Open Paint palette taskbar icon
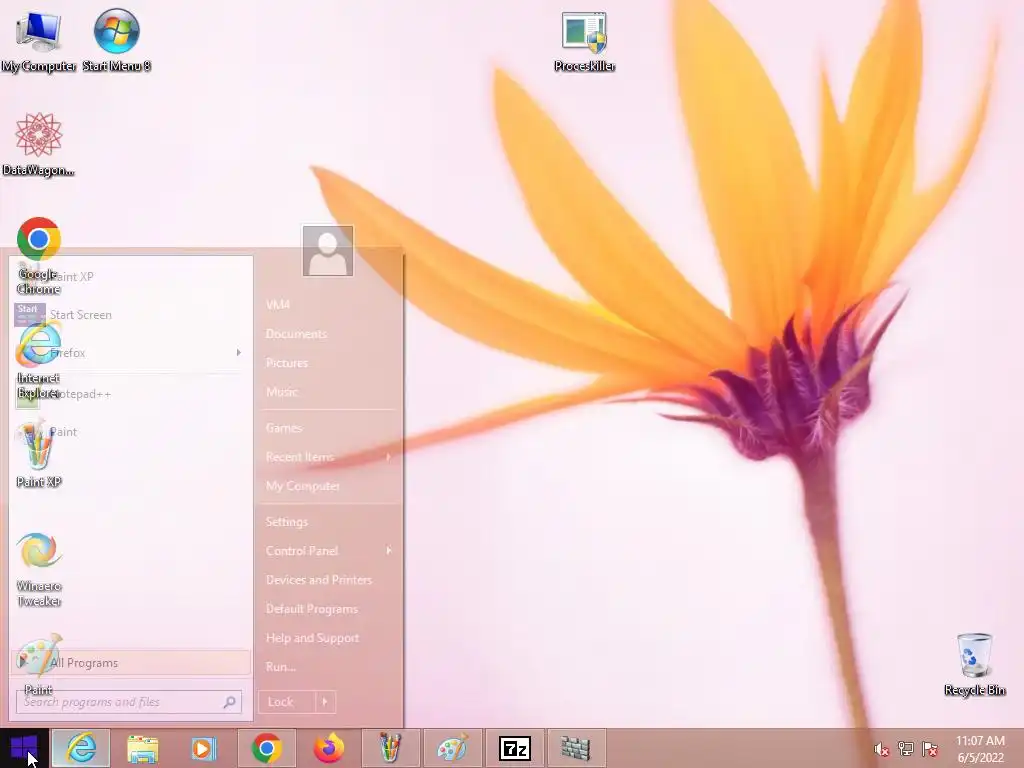This screenshot has height=768, width=1024. click(x=453, y=748)
